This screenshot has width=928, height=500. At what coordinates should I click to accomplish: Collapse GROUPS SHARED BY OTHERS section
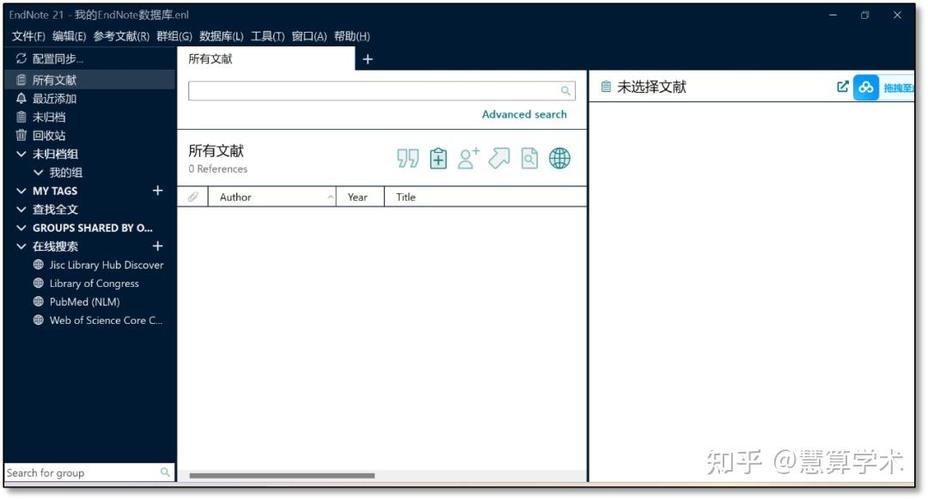click(21, 228)
